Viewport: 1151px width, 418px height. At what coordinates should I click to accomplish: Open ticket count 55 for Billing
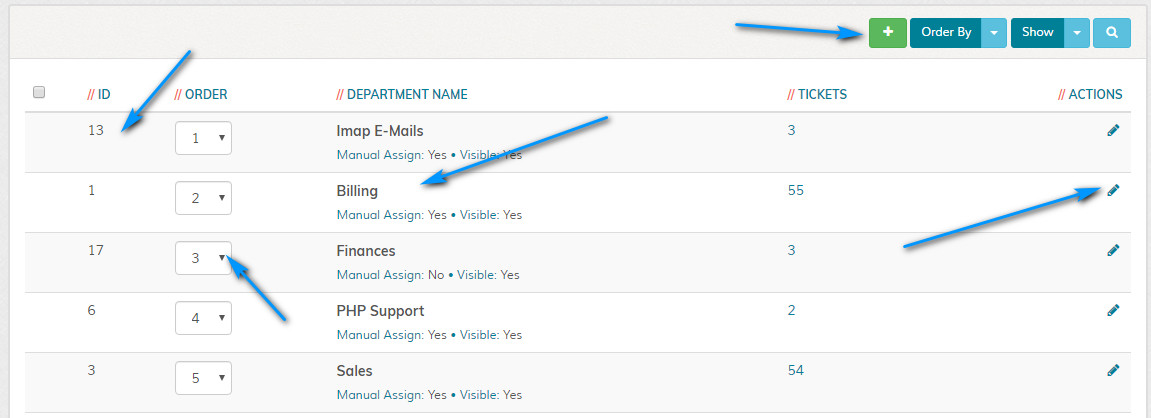[795, 190]
